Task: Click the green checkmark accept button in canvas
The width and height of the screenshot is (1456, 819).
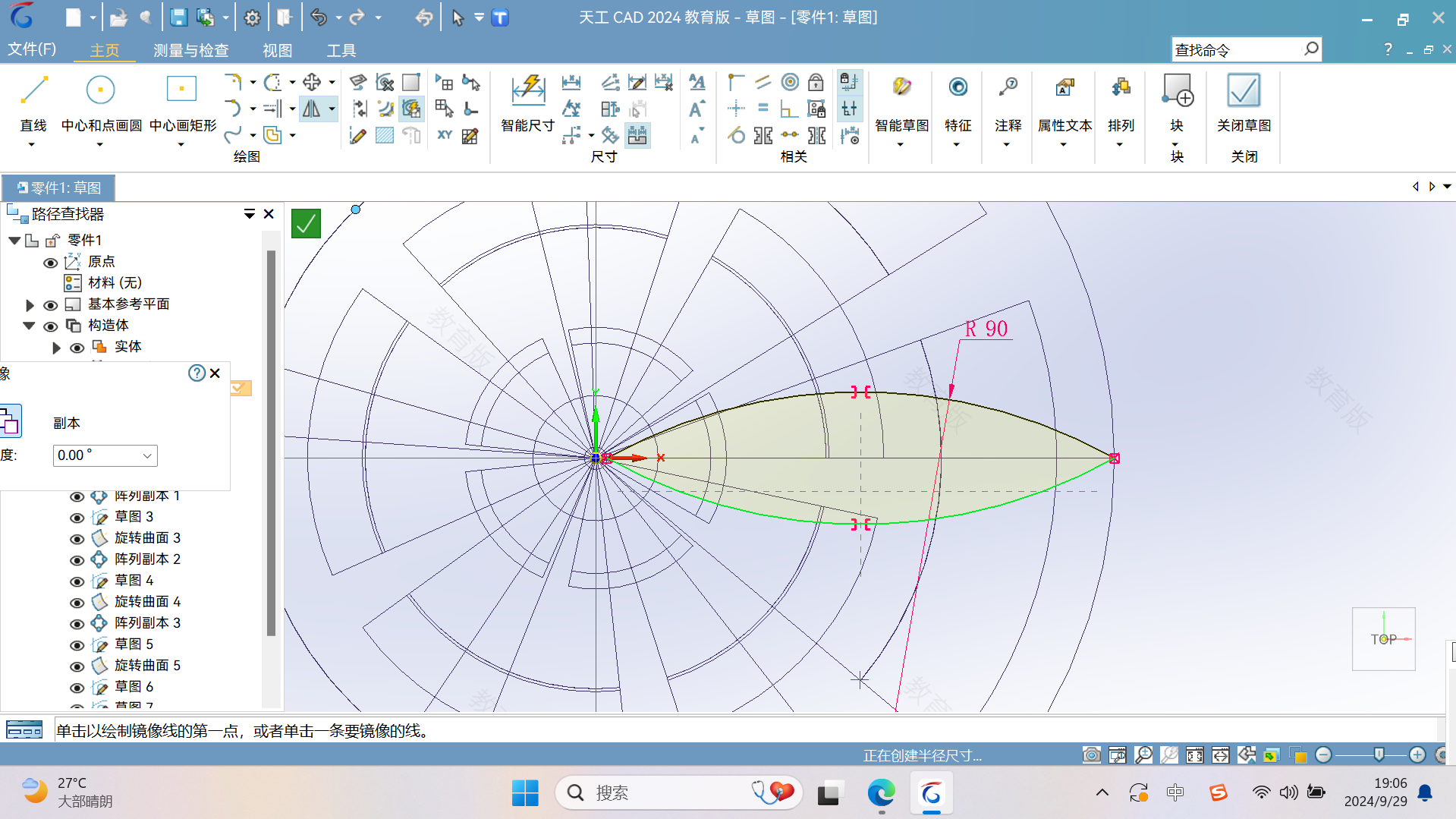Action: [x=306, y=224]
